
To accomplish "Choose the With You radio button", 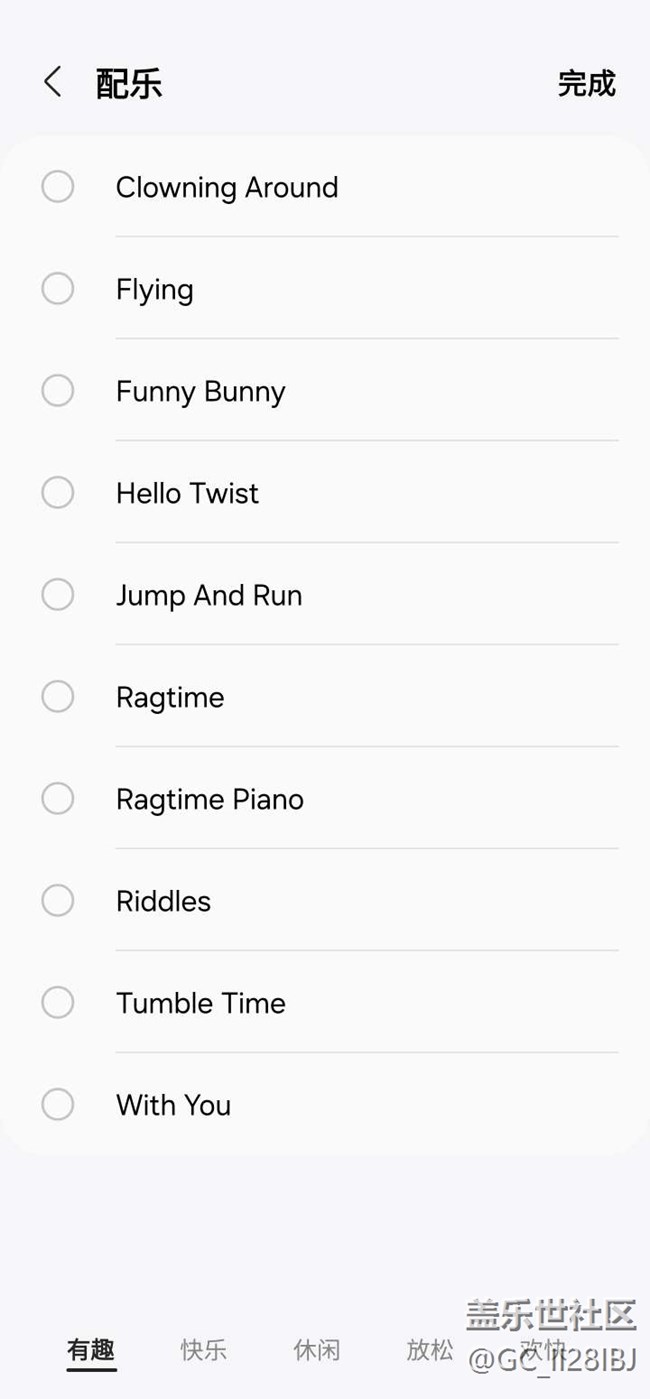I will [x=58, y=1105].
